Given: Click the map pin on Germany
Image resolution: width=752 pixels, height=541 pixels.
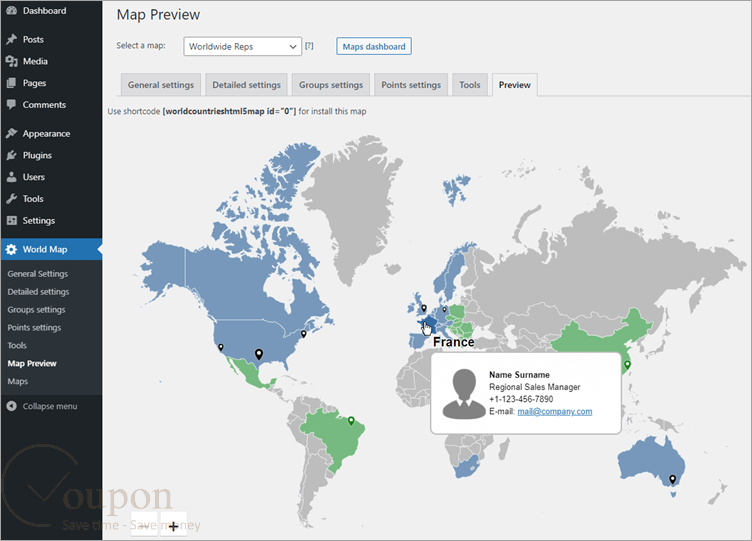Looking at the screenshot, I should click(x=445, y=310).
